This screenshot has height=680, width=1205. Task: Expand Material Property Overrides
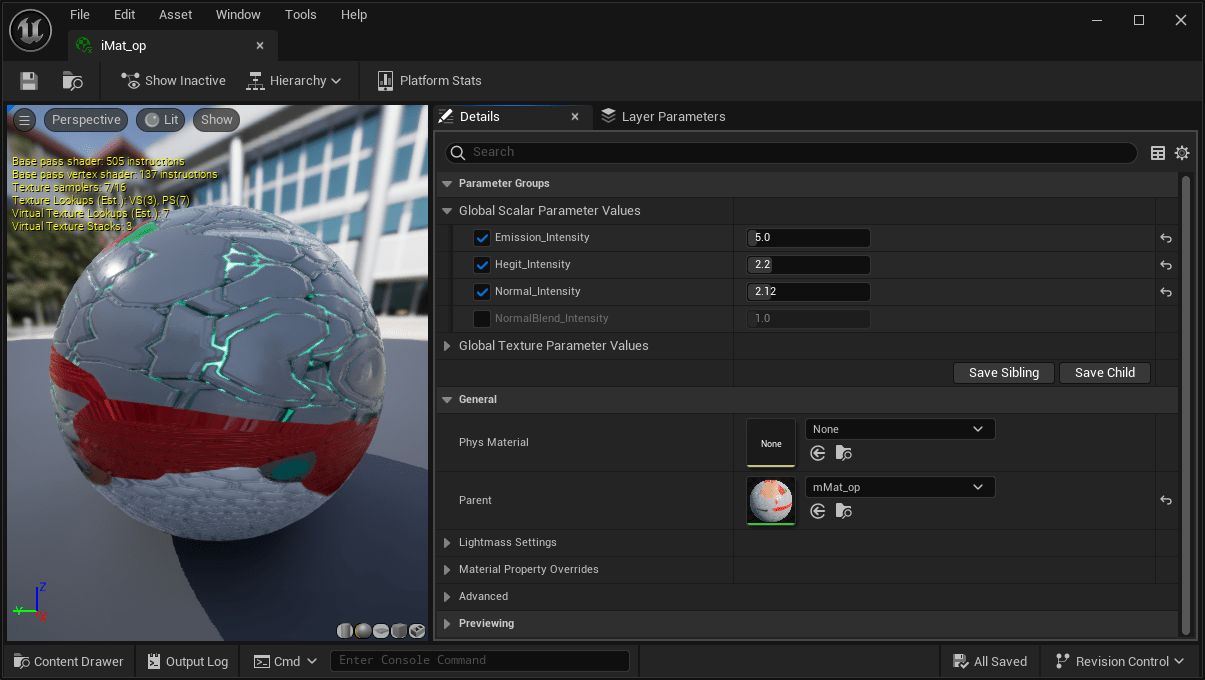[447, 570]
